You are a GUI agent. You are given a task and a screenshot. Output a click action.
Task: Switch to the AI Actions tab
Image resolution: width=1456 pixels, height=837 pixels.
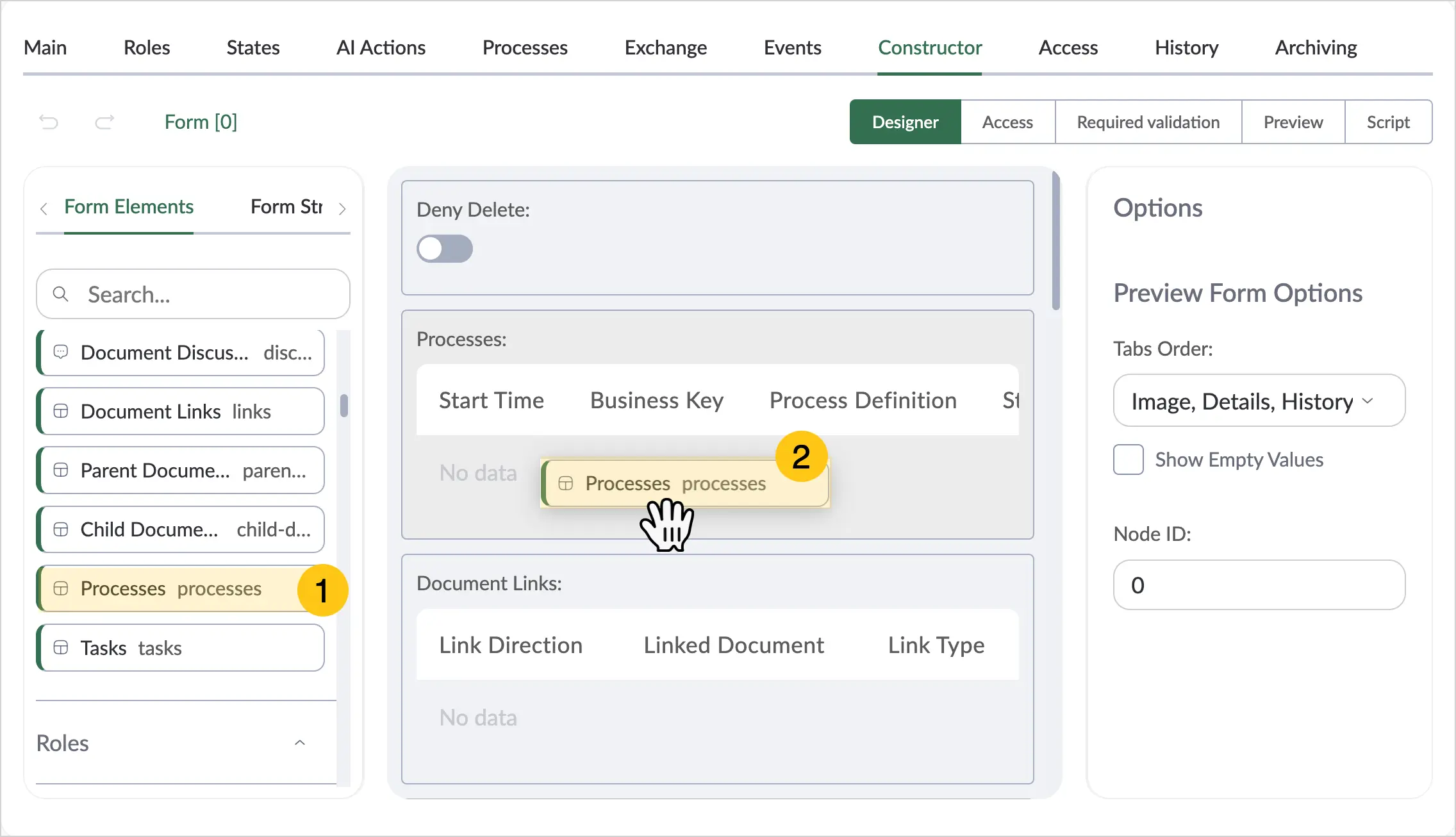coord(381,47)
